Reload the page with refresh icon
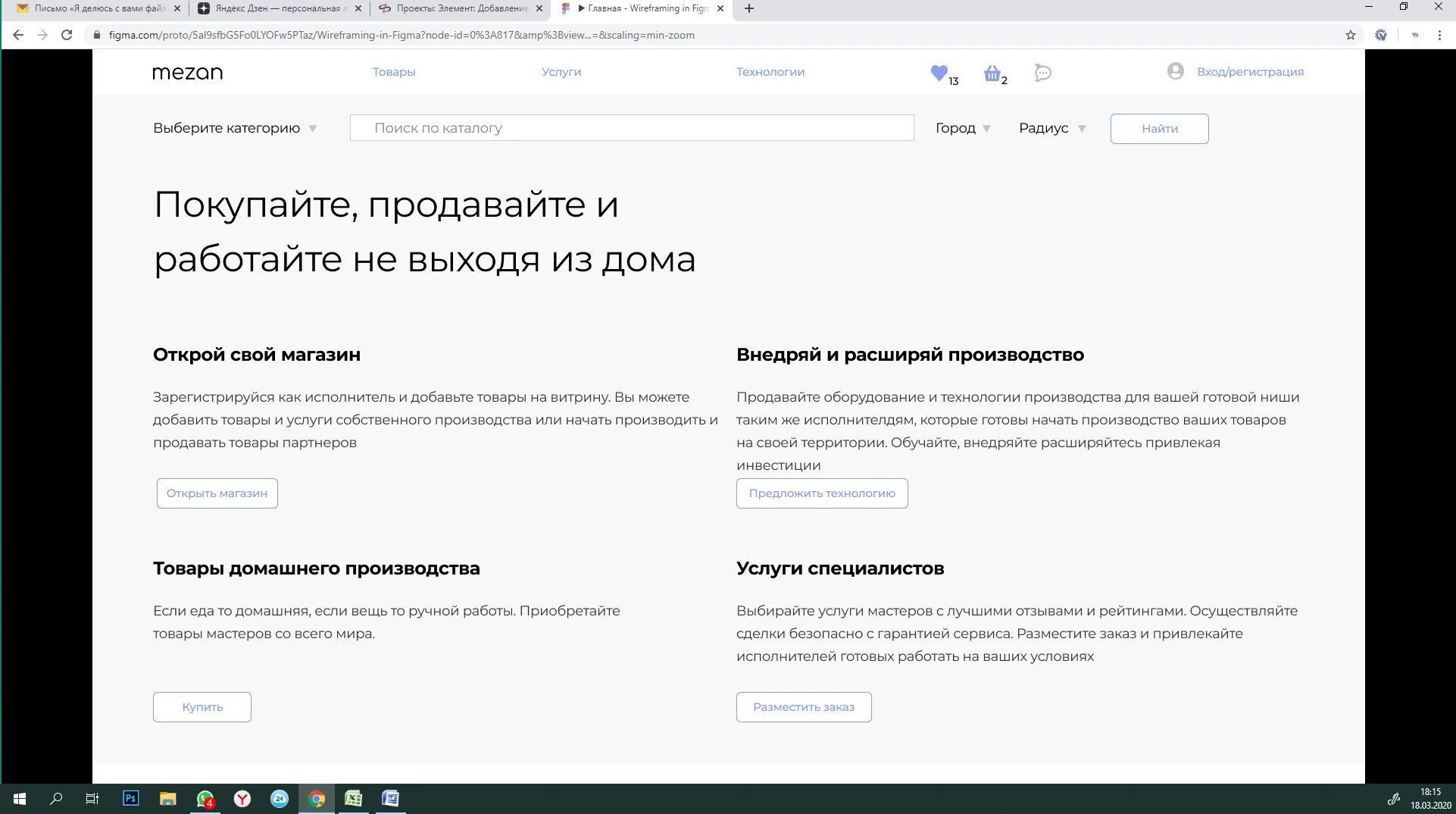1456x814 pixels. click(67, 35)
